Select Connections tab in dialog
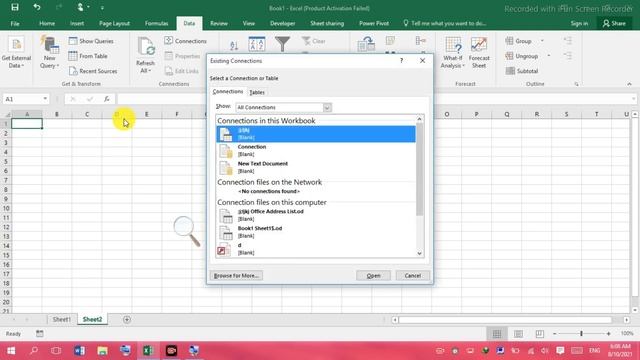640x360 pixels. coord(228,91)
